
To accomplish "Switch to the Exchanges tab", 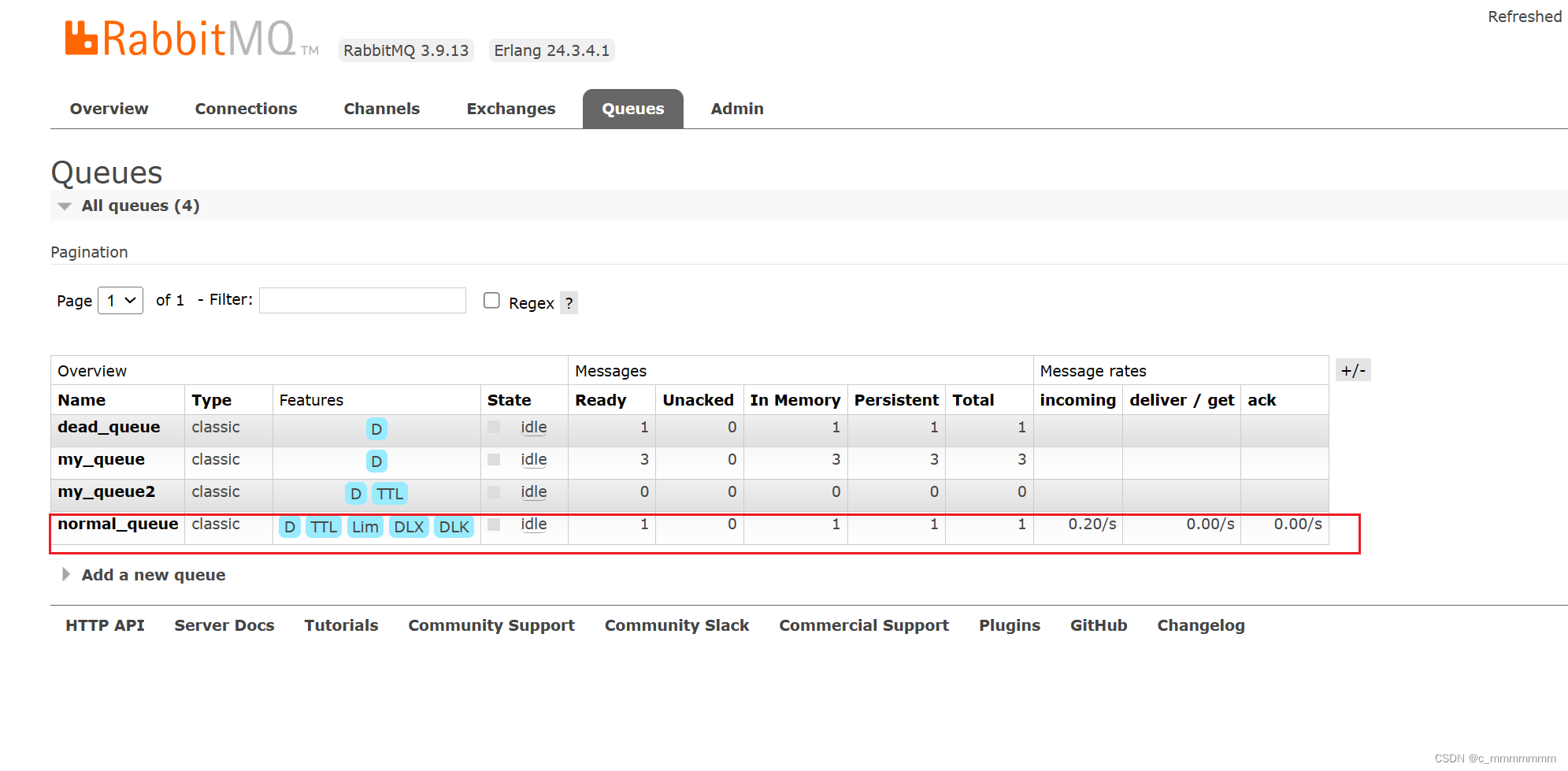I will (510, 109).
